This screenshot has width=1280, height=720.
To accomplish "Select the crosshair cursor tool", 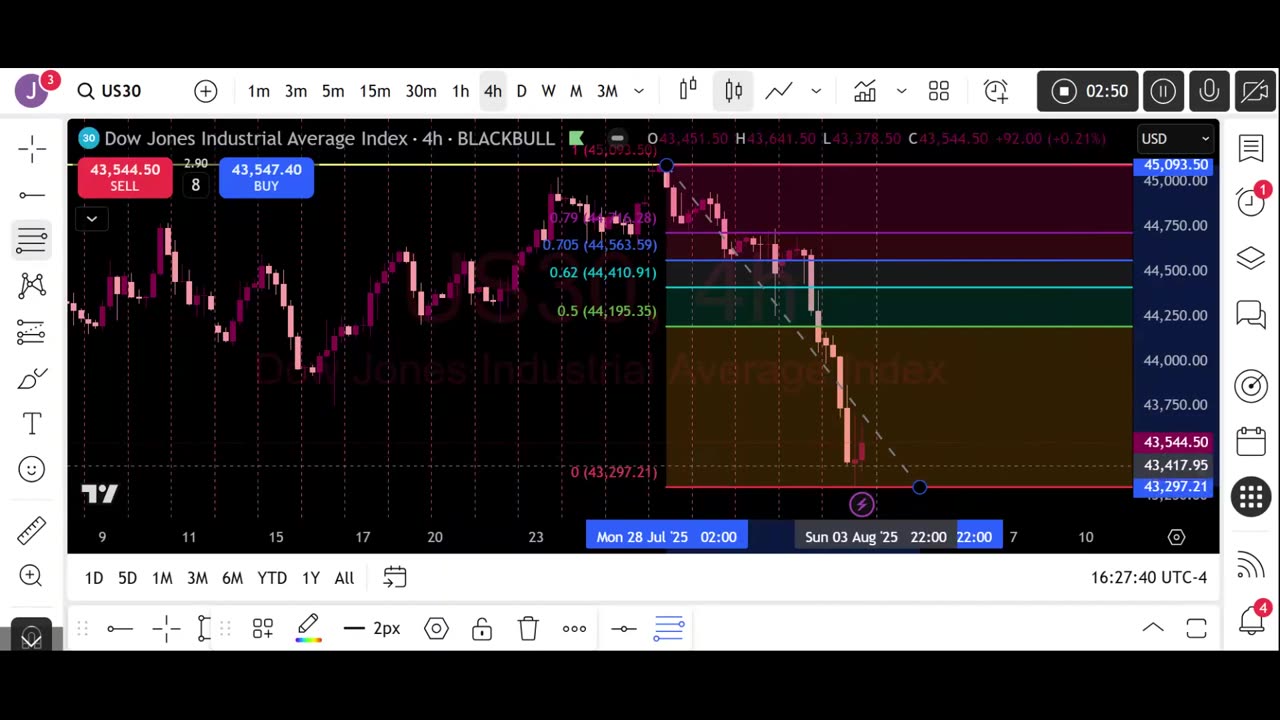I will 32,150.
